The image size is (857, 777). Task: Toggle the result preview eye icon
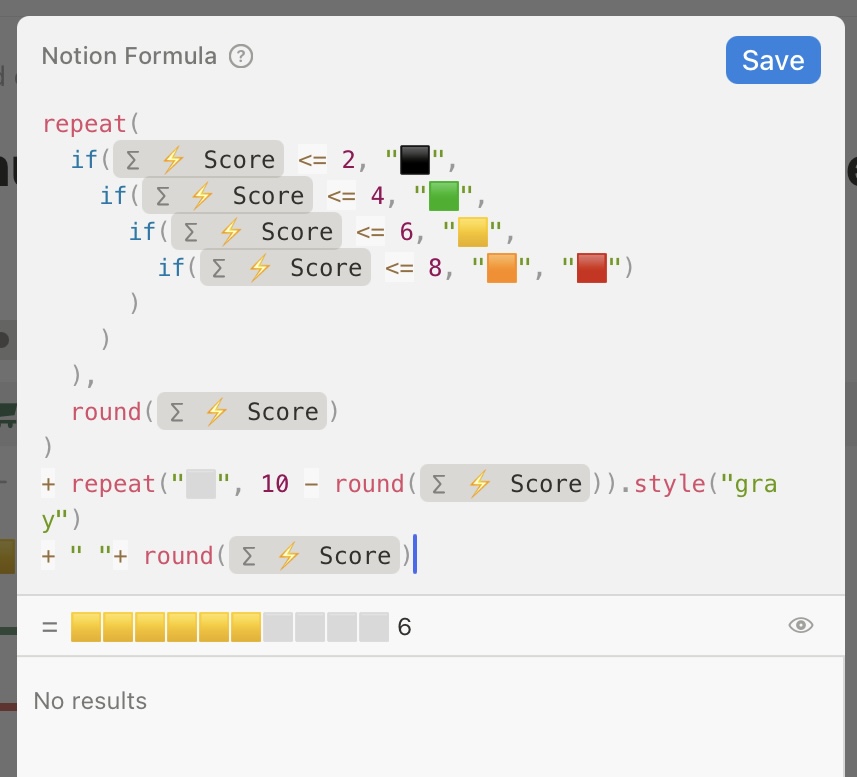click(800, 624)
